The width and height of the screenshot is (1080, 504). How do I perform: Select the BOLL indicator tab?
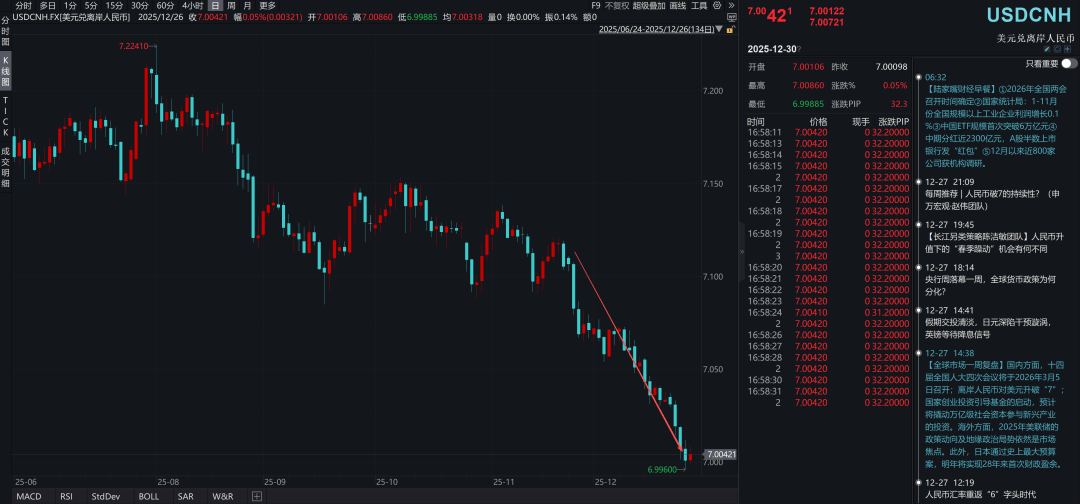(x=148, y=496)
